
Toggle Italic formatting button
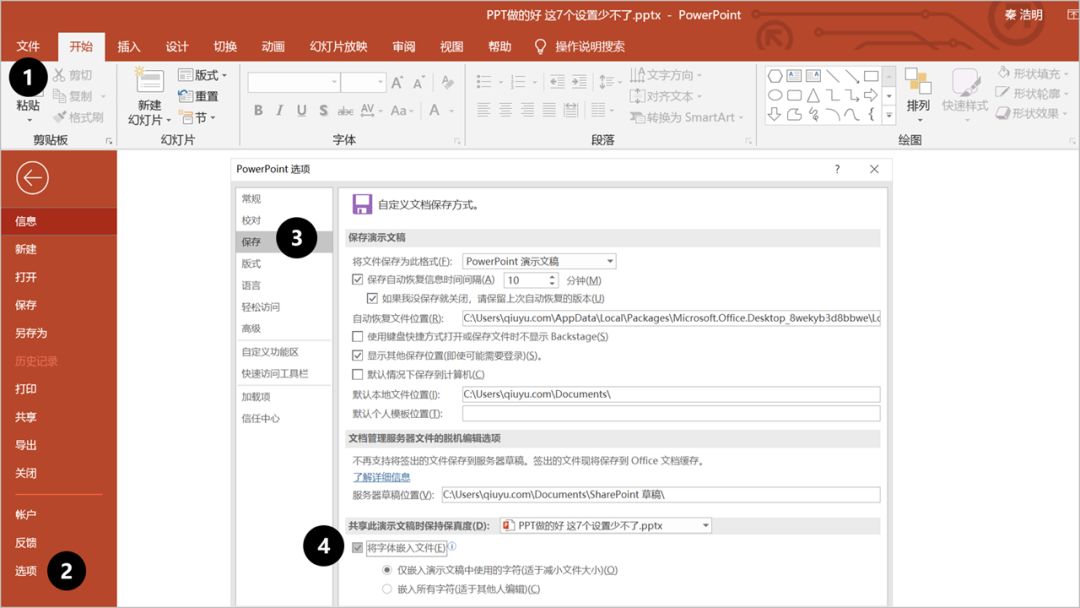pyautogui.click(x=280, y=110)
